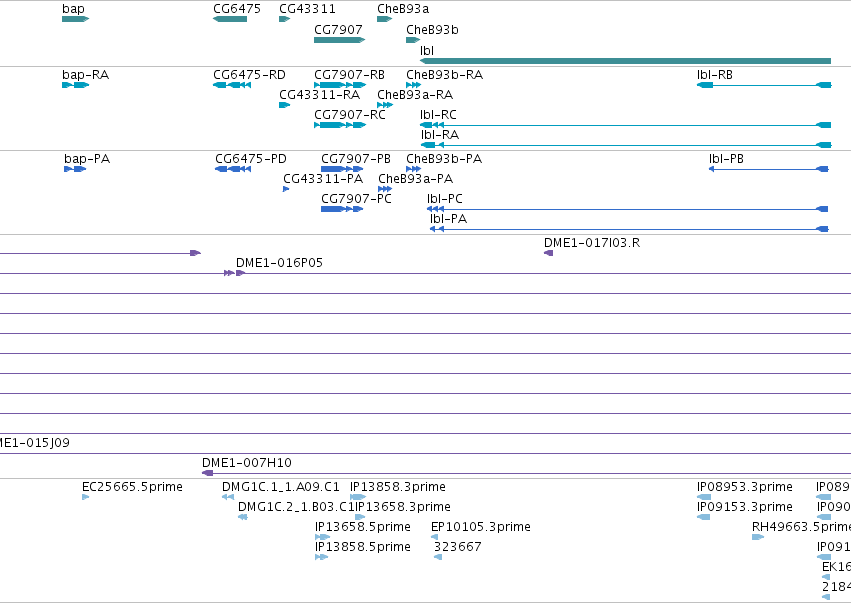851x603 pixels.
Task: Select the bap gene glyph
Action: [75, 19]
